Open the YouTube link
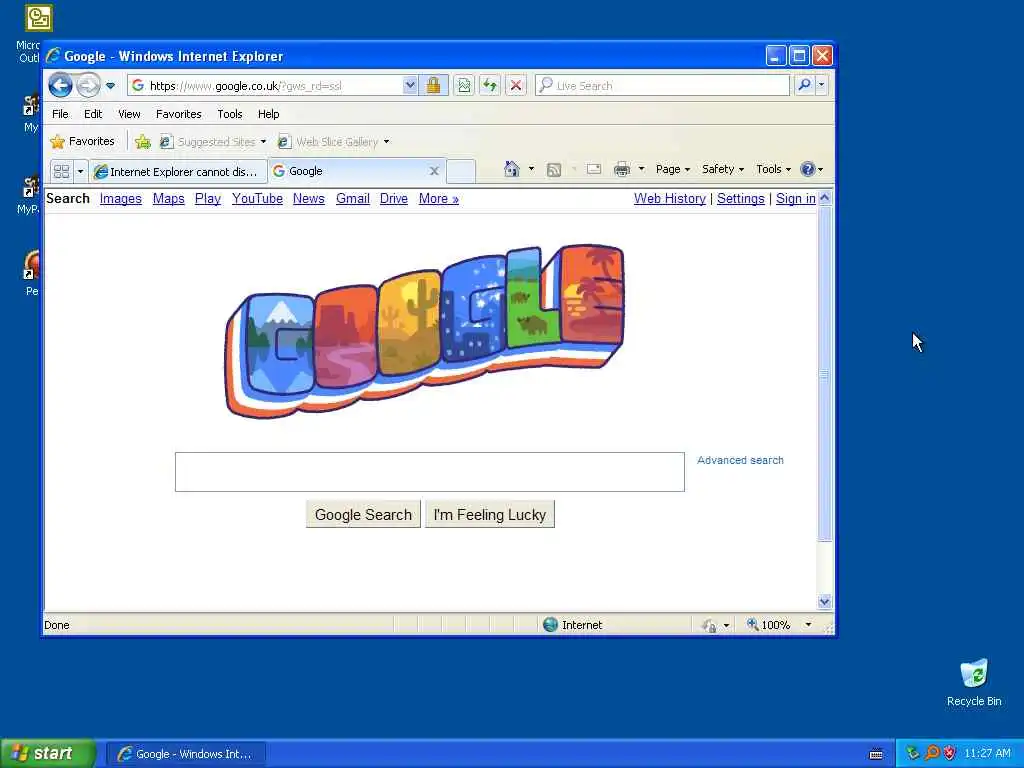The image size is (1024, 768). pyautogui.click(x=257, y=199)
